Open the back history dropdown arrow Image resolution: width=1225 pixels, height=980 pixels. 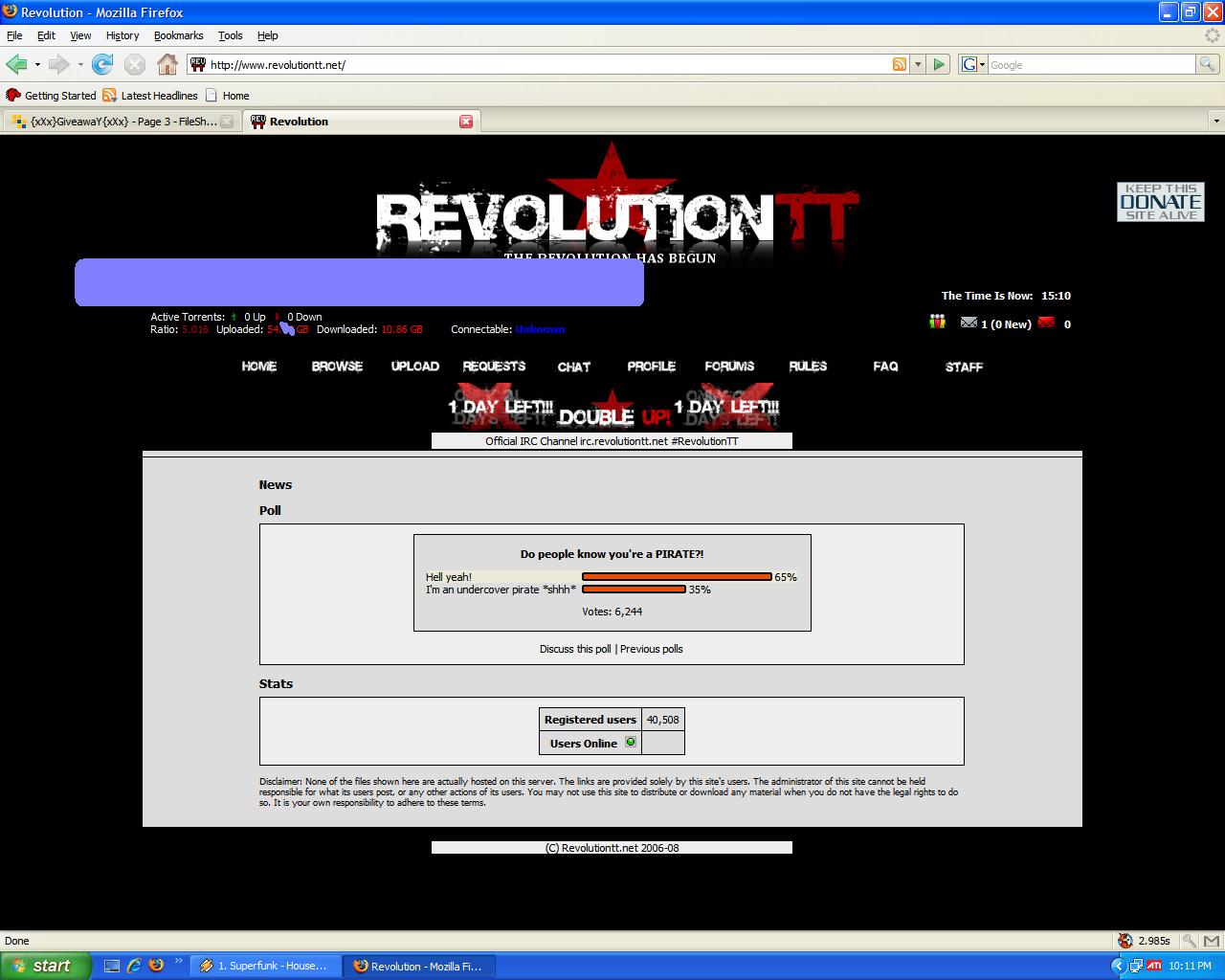tap(37, 65)
